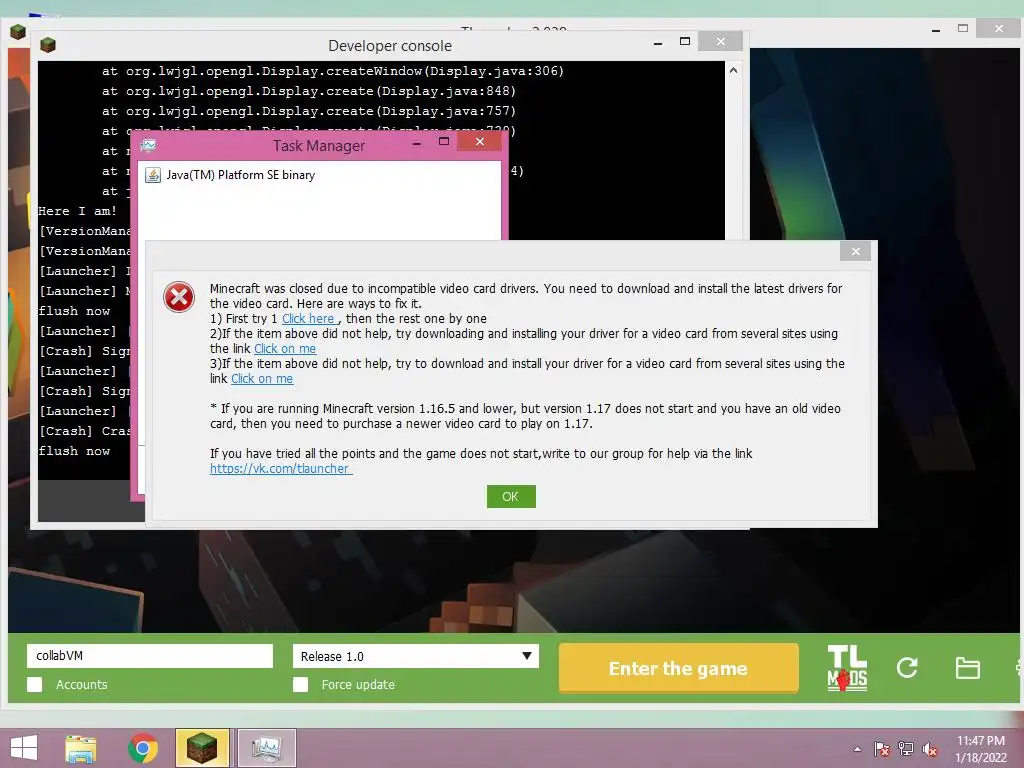The image size is (1024, 768).
Task: Click the network tray icon
Action: tap(905, 749)
